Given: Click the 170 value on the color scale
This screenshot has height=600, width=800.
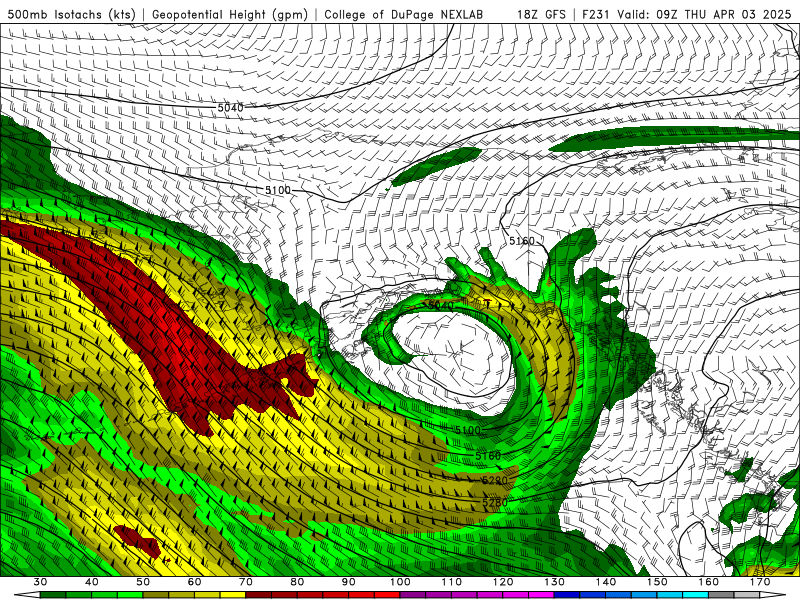Looking at the screenshot, I should pyautogui.click(x=760, y=582).
